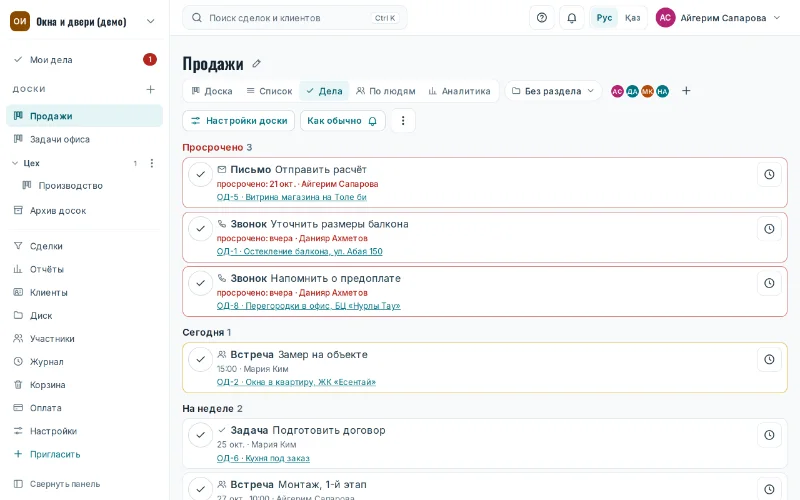
Task: Click clock icon for Замер на объекте
Action: pyautogui.click(x=769, y=360)
